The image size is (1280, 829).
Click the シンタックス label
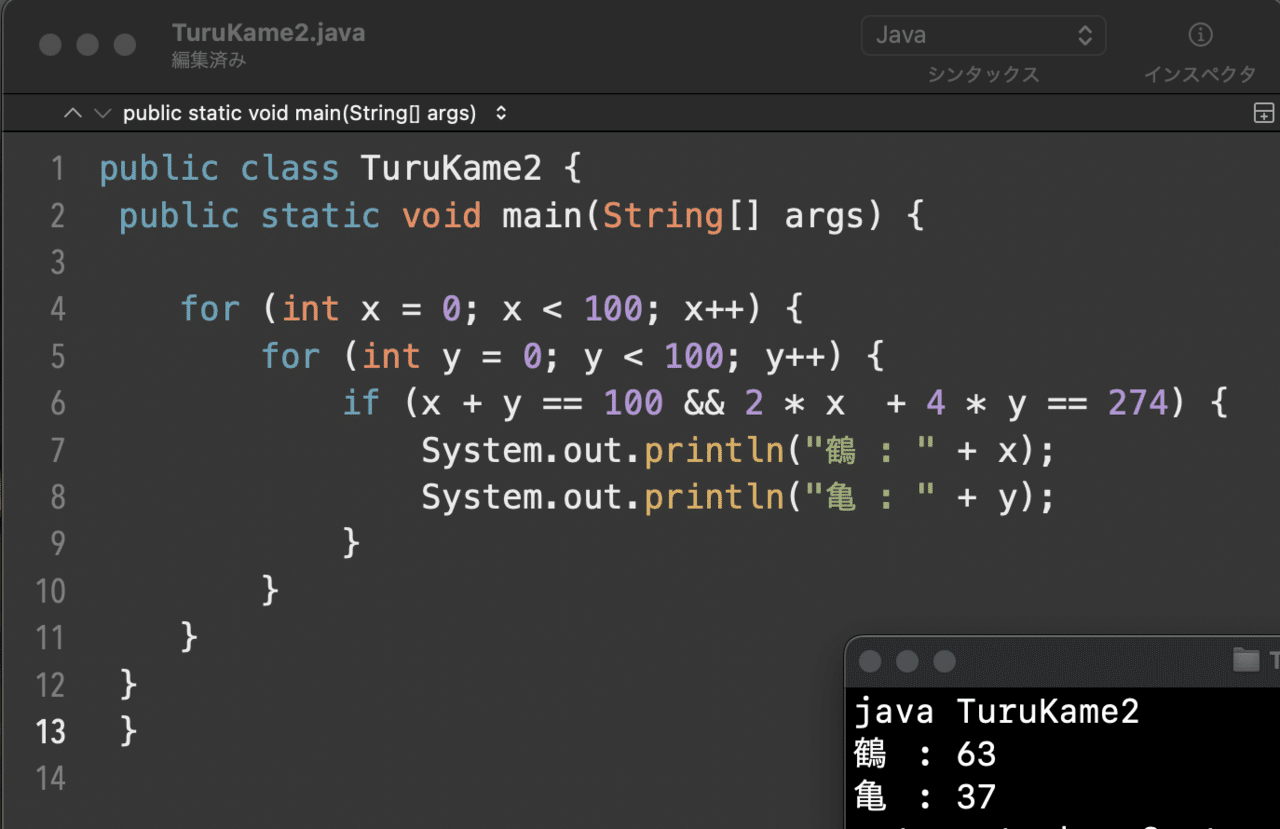click(983, 75)
